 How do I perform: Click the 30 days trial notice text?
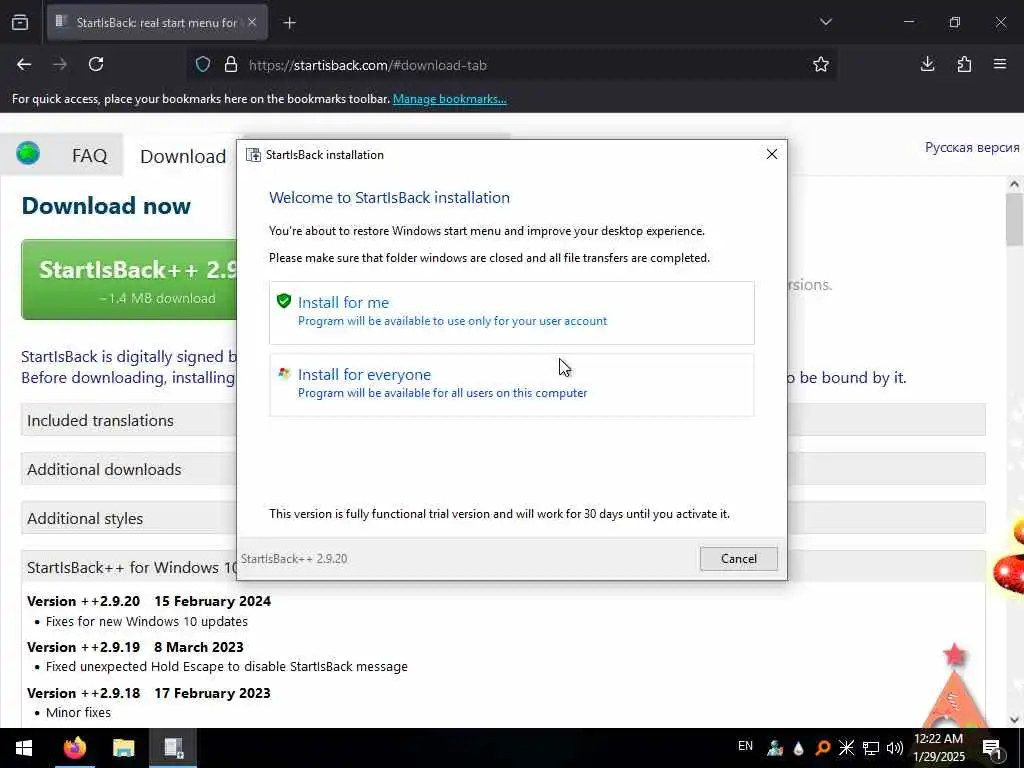[x=499, y=514]
